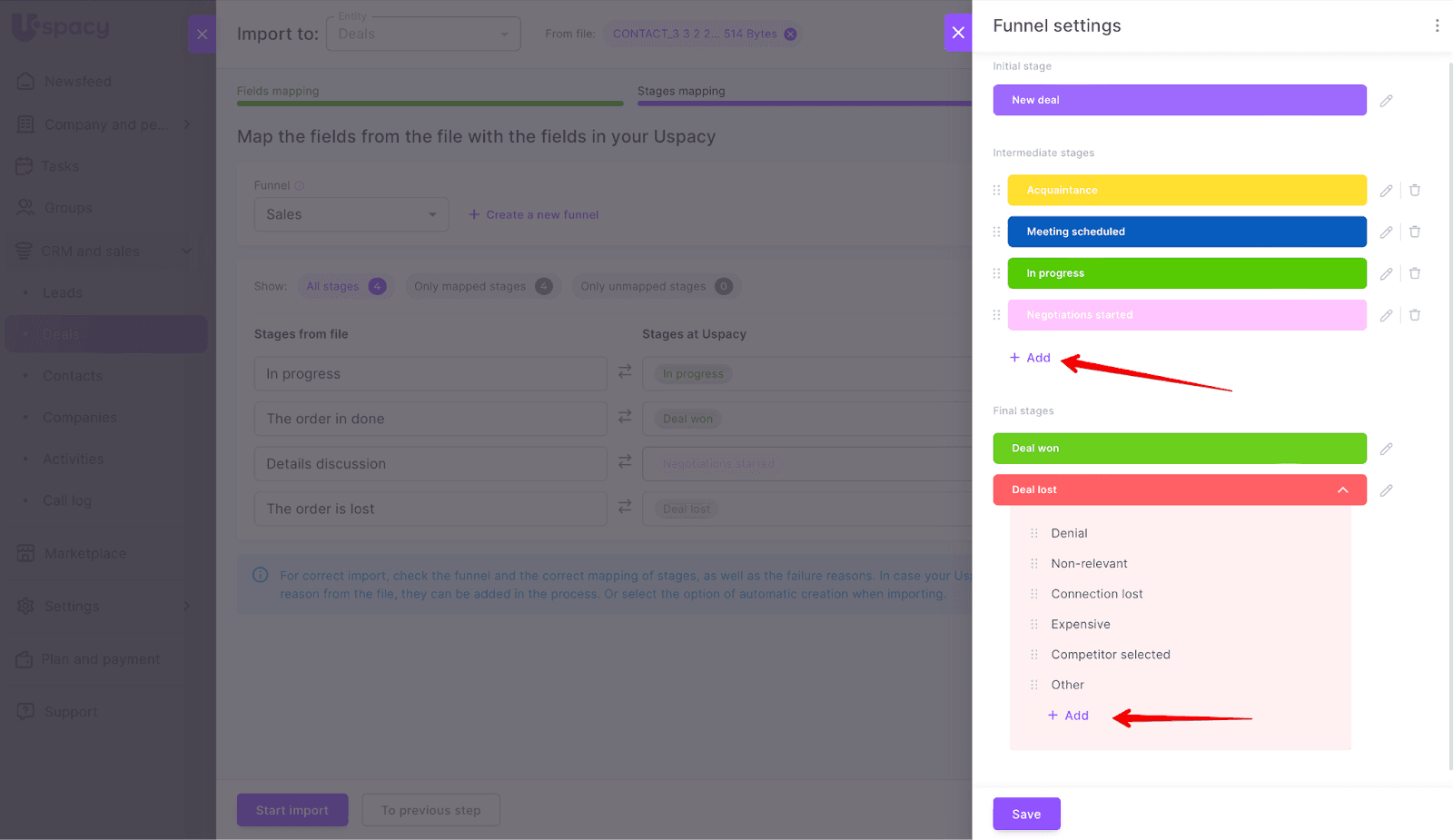The width and height of the screenshot is (1453, 840).
Task: Edit the Deal lost stage
Action: pos(1386,490)
